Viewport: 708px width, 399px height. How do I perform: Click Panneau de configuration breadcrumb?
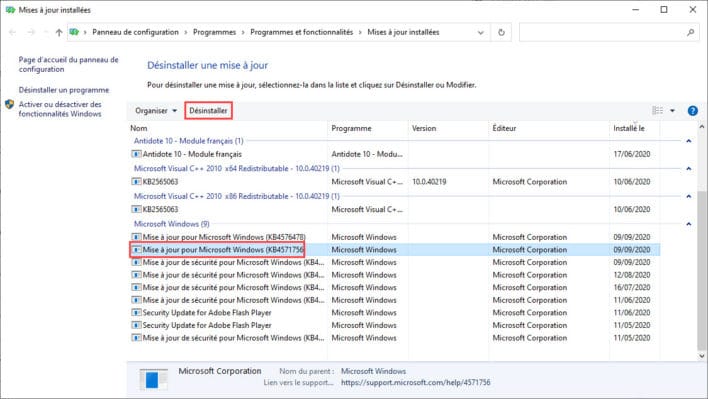[135, 32]
